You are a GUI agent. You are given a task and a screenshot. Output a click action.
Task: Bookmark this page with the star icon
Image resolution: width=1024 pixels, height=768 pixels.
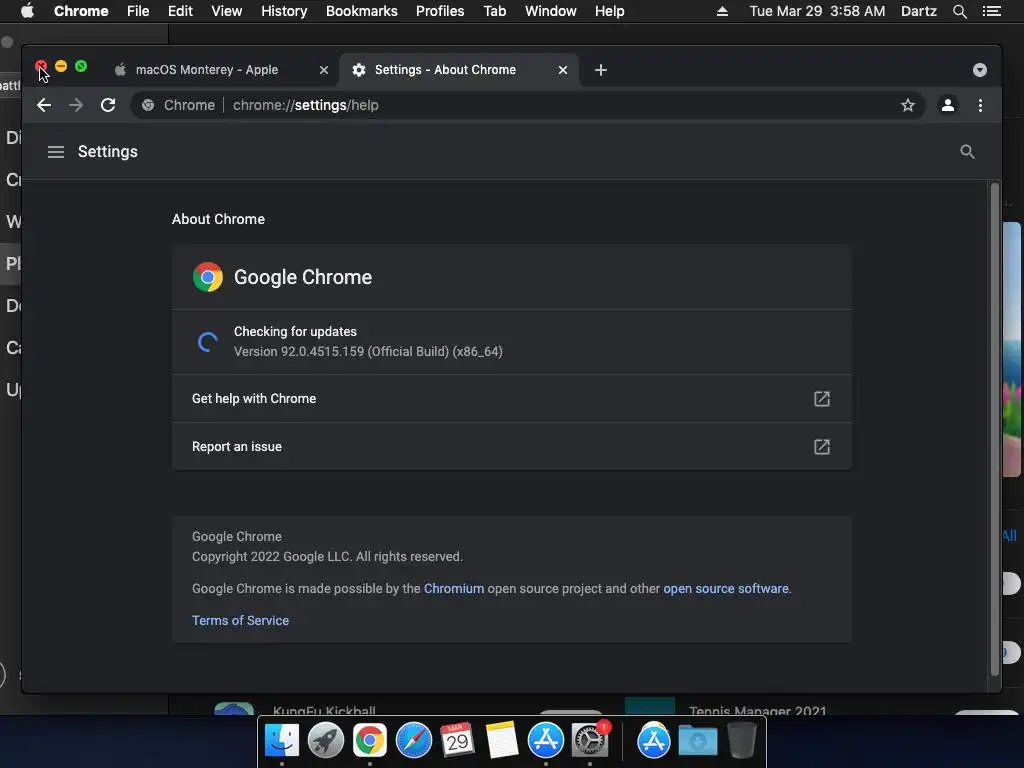click(908, 105)
